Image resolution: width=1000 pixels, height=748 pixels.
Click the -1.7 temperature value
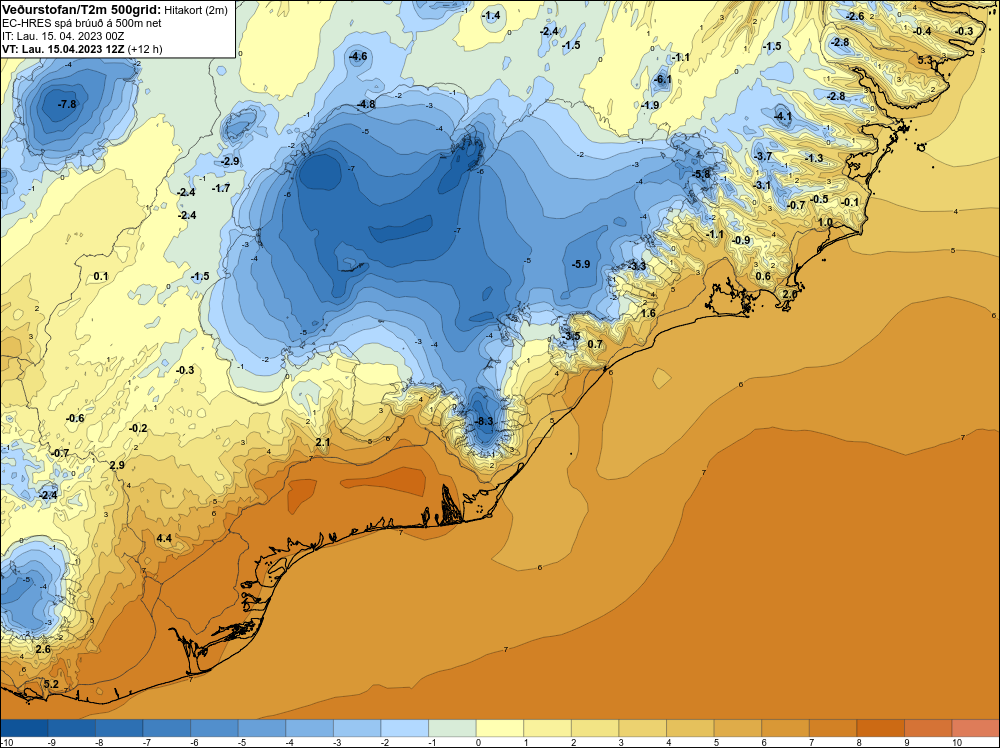[x=221, y=188]
